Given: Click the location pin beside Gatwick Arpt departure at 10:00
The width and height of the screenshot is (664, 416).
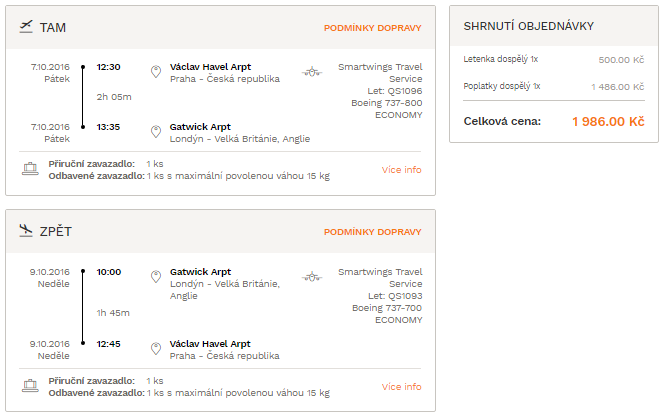Looking at the screenshot, I should click(x=156, y=277).
